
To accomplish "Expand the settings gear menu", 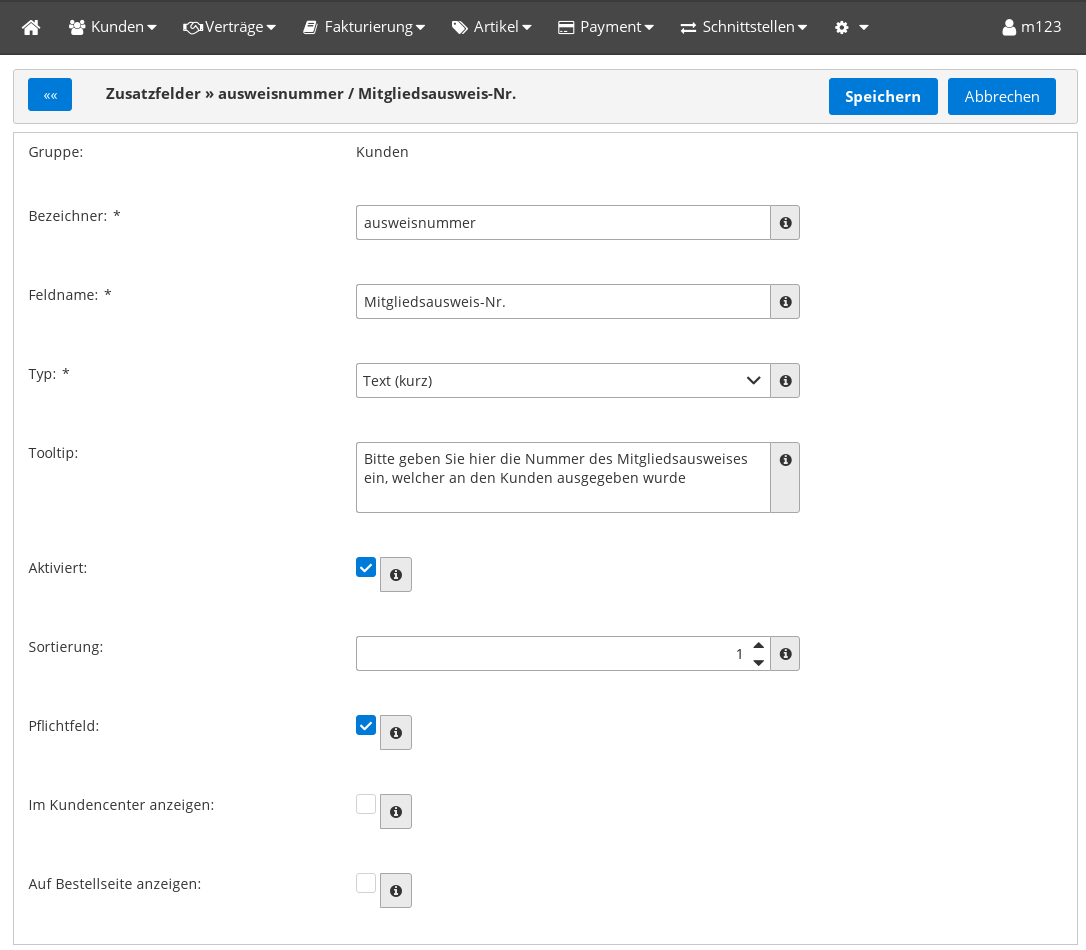I will click(851, 27).
